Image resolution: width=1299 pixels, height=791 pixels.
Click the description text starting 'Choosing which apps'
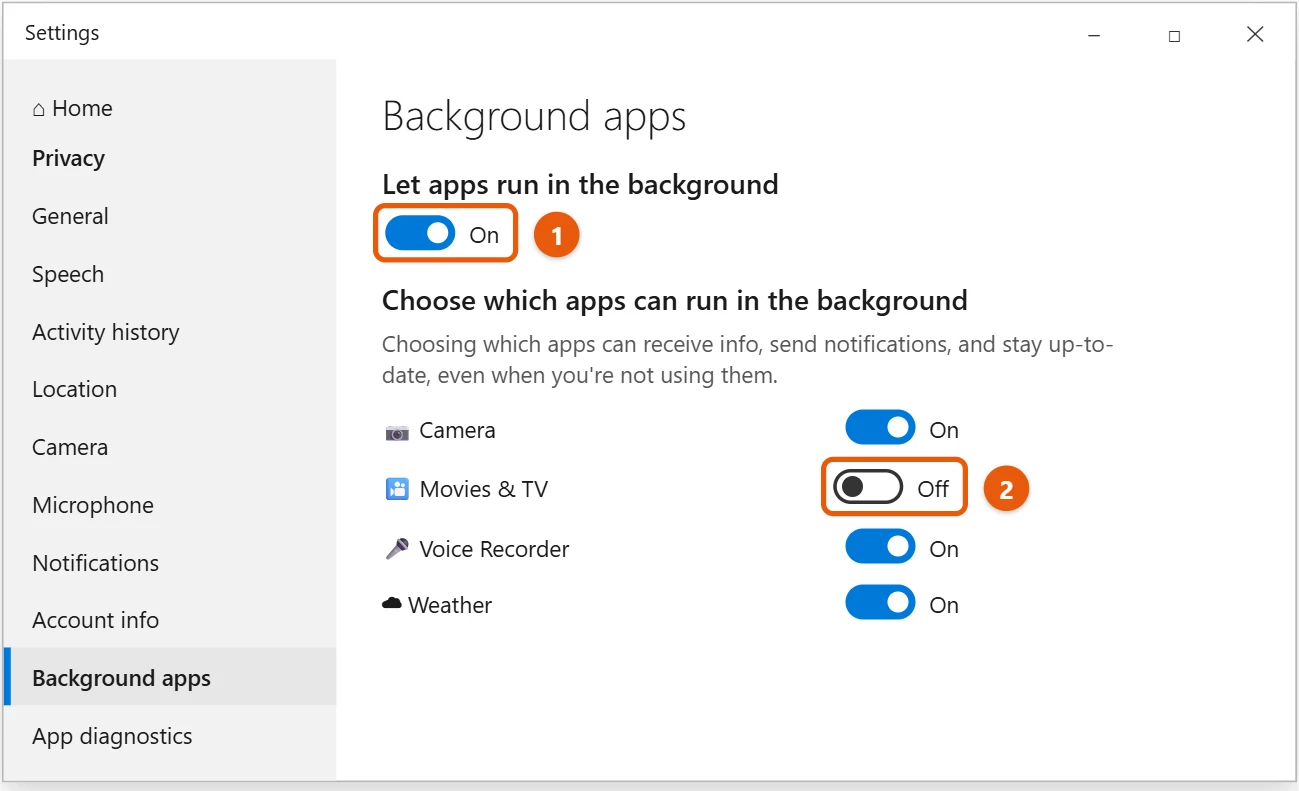pos(748,360)
